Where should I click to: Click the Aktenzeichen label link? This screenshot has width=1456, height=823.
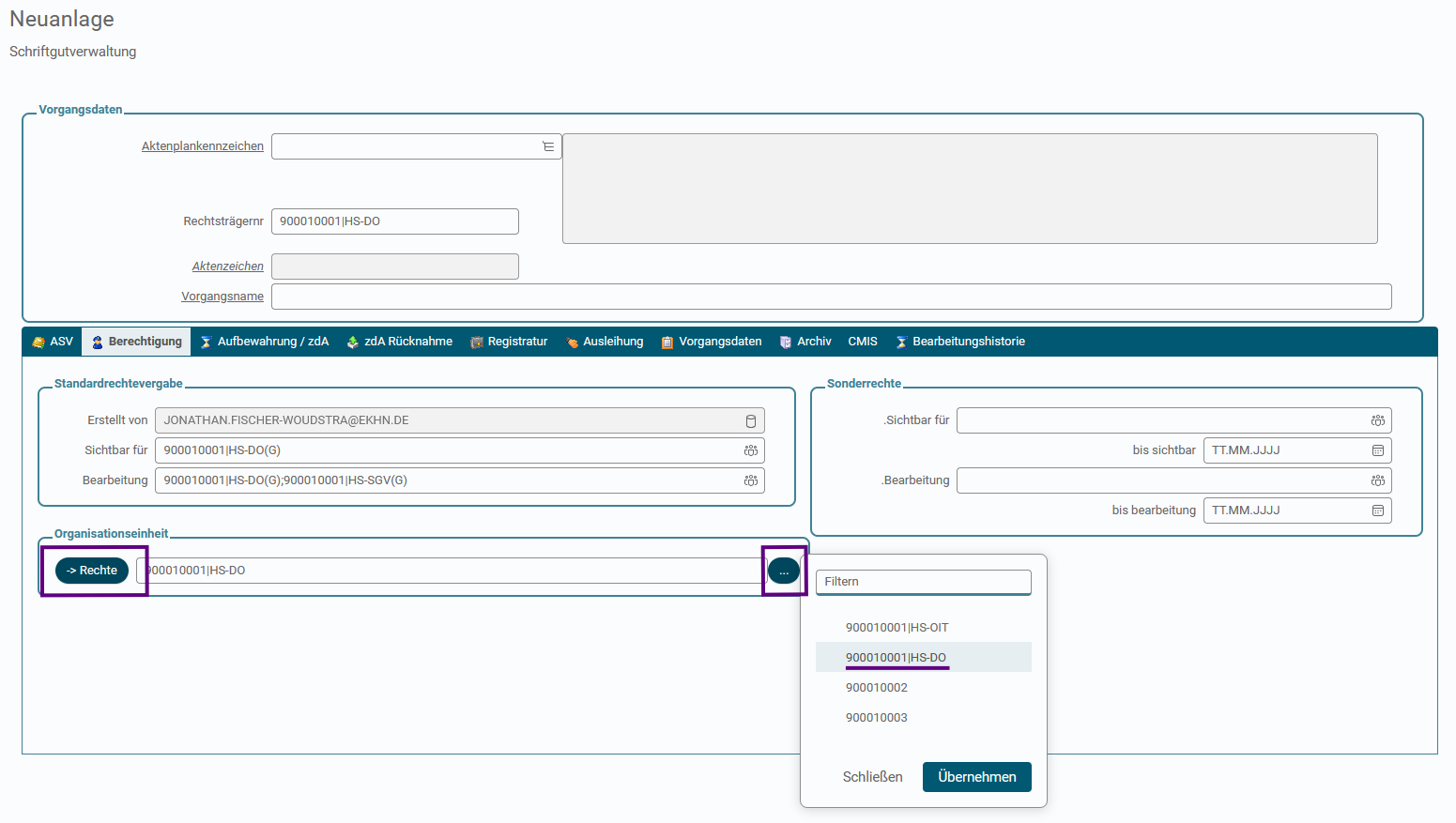(228, 267)
